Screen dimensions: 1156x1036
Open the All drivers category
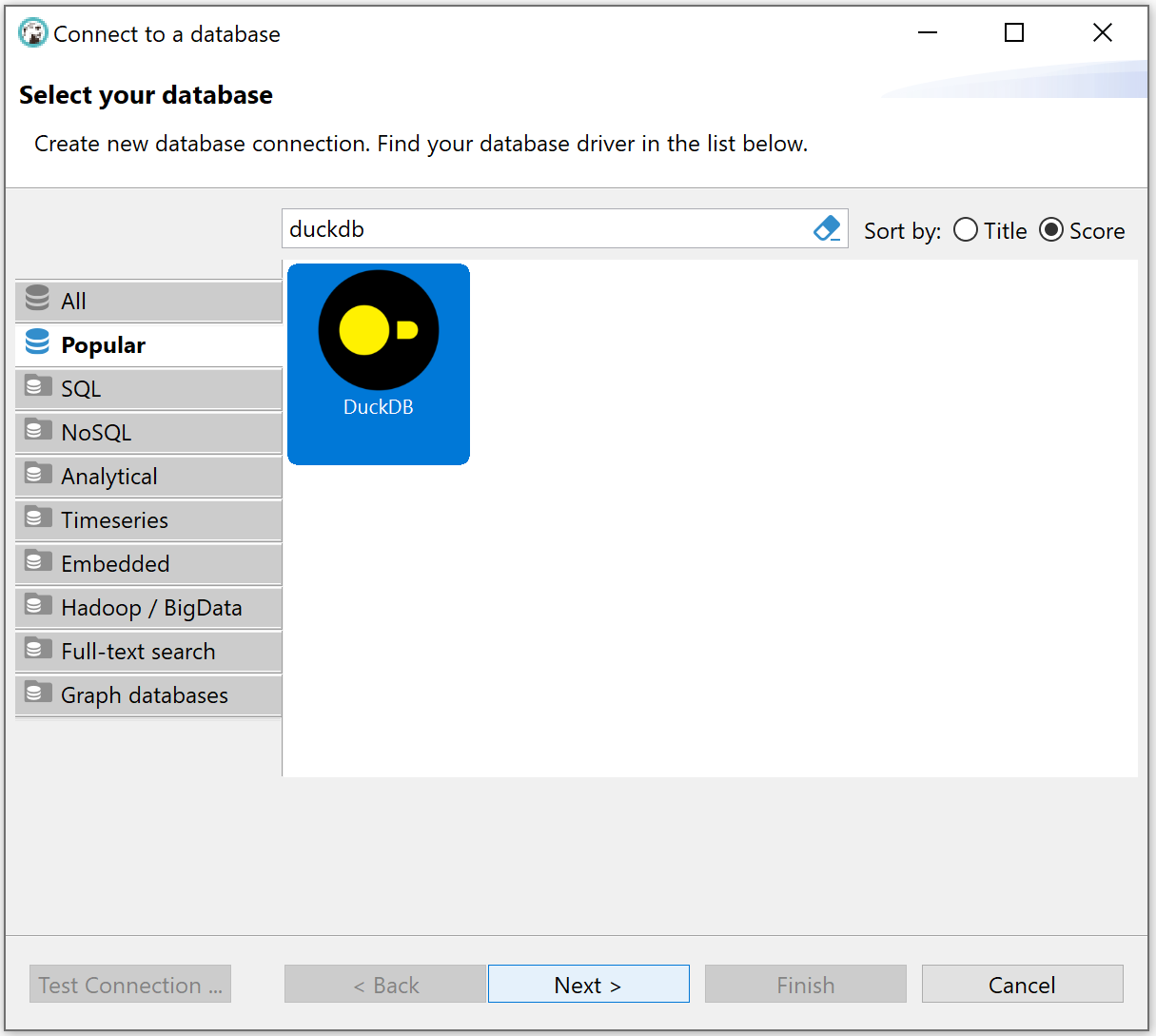coord(74,300)
